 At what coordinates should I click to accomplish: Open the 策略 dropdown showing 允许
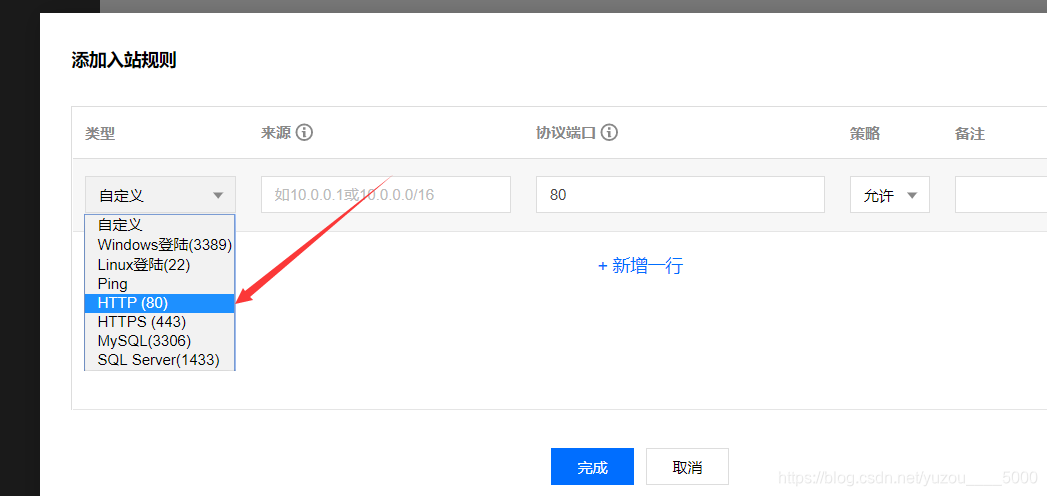coord(889,195)
